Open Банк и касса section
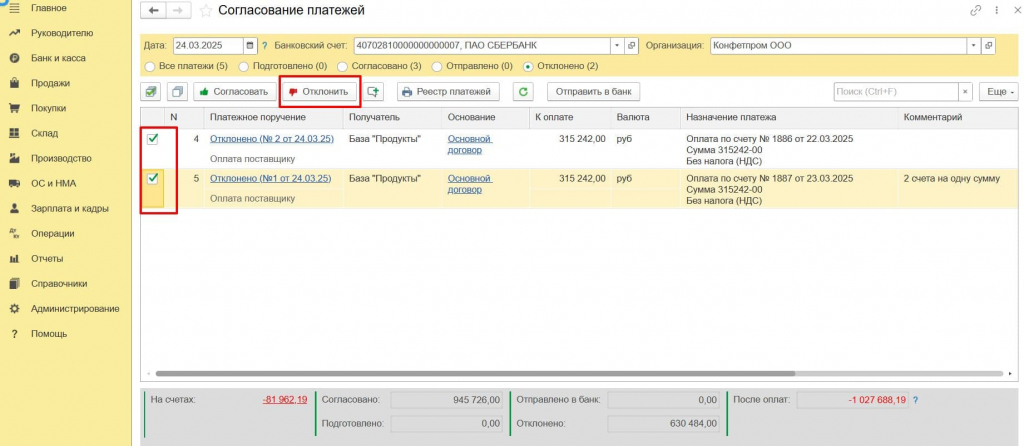This screenshot has width=1024, height=446. (x=58, y=58)
